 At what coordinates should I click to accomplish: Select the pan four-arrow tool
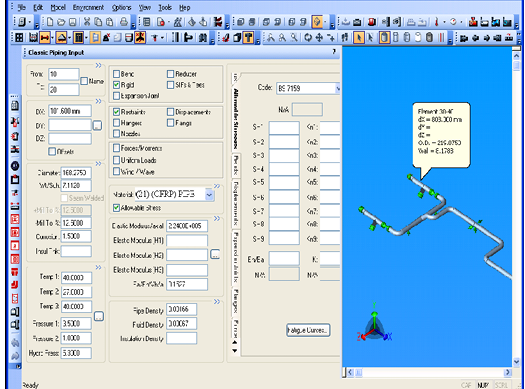319,38
